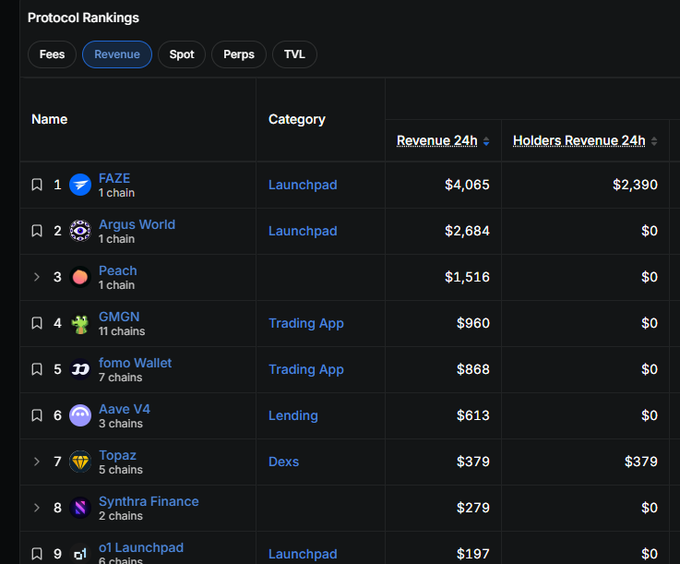Screen dimensions: 680x564
Task: Click the FAZE logo icon
Action: 80,185
